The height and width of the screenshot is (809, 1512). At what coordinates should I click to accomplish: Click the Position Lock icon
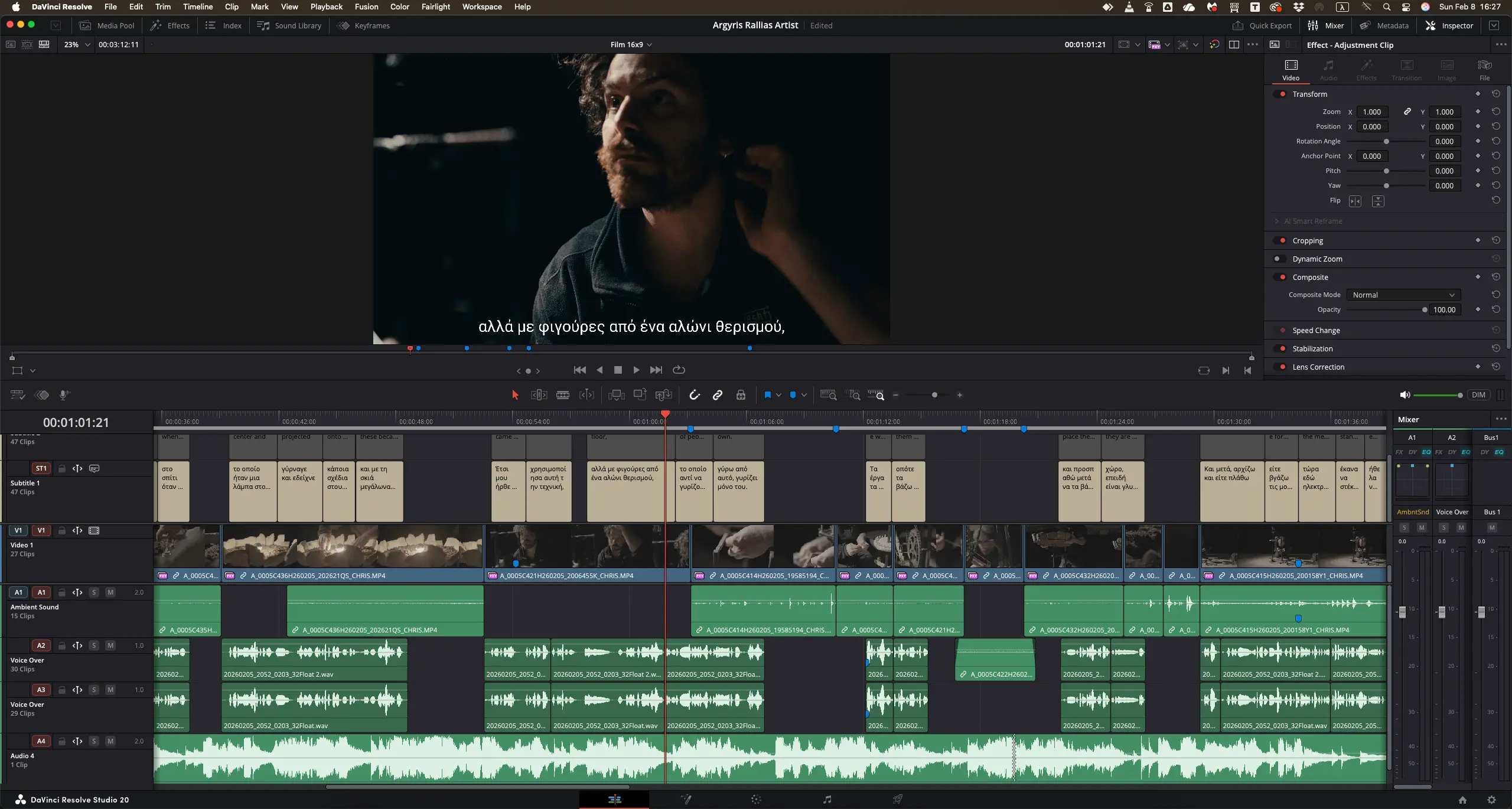click(741, 395)
